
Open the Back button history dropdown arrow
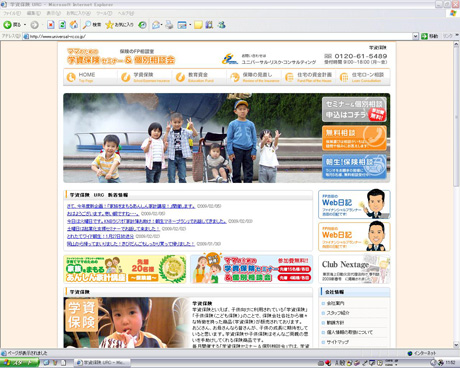pos(25,25)
